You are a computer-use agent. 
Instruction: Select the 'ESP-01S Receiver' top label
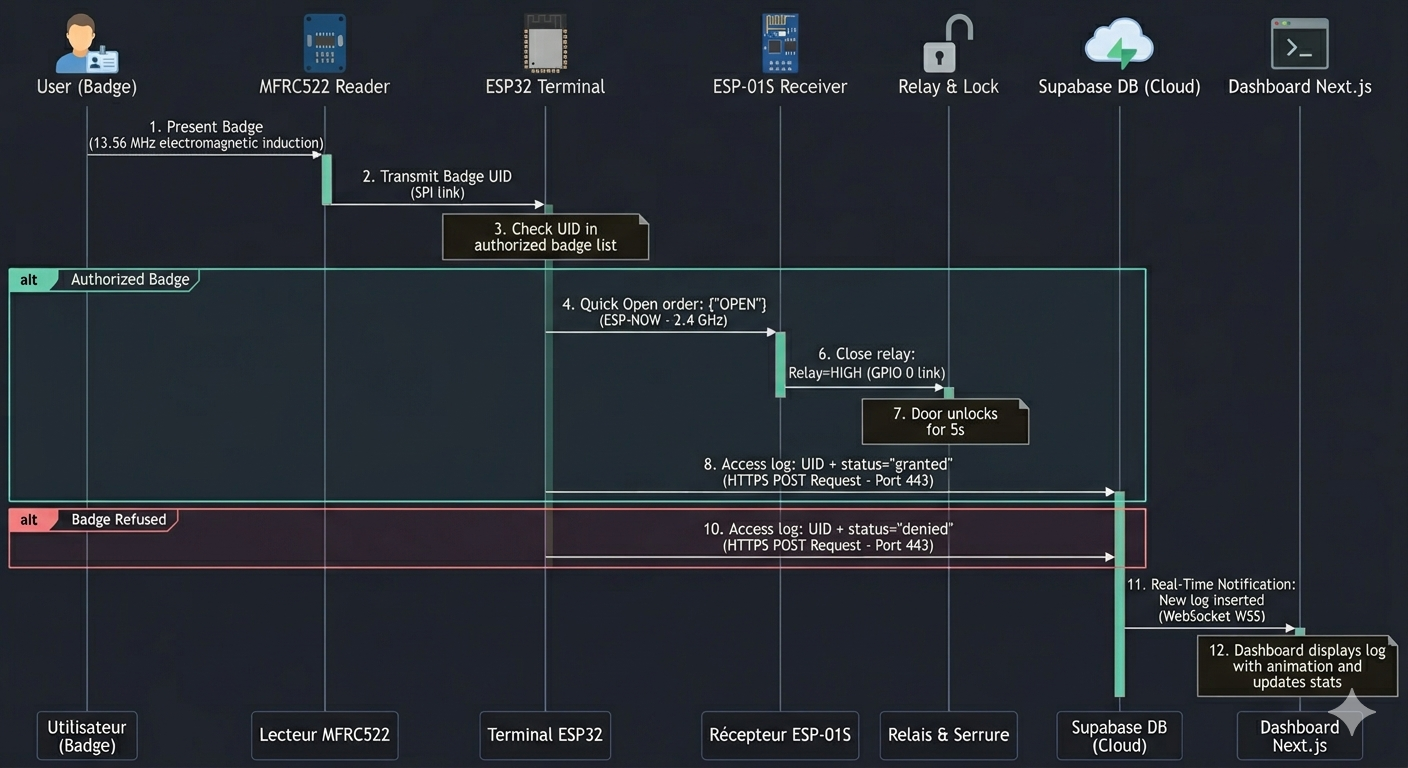point(779,87)
